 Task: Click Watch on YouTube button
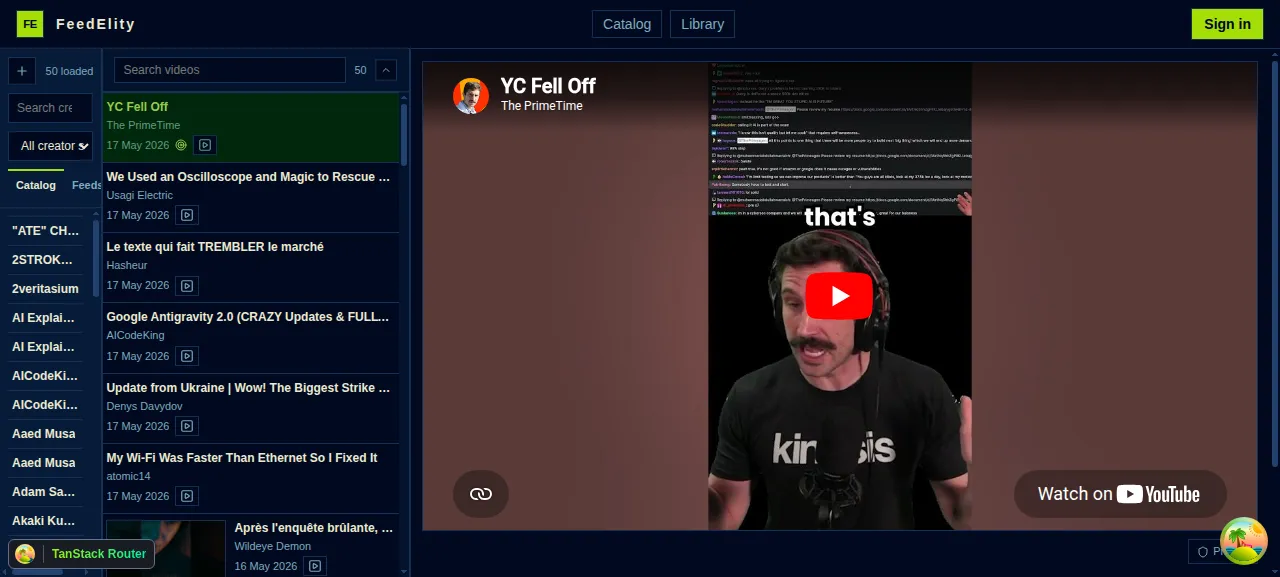click(x=1120, y=494)
